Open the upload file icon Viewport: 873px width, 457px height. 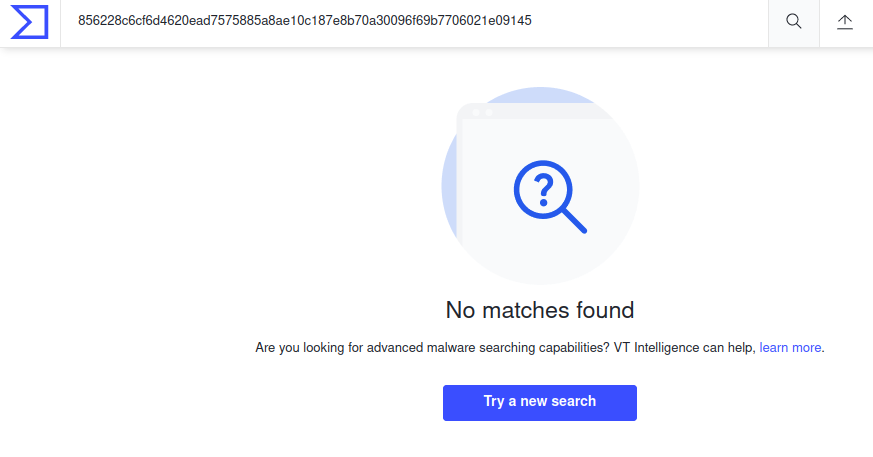[845, 22]
